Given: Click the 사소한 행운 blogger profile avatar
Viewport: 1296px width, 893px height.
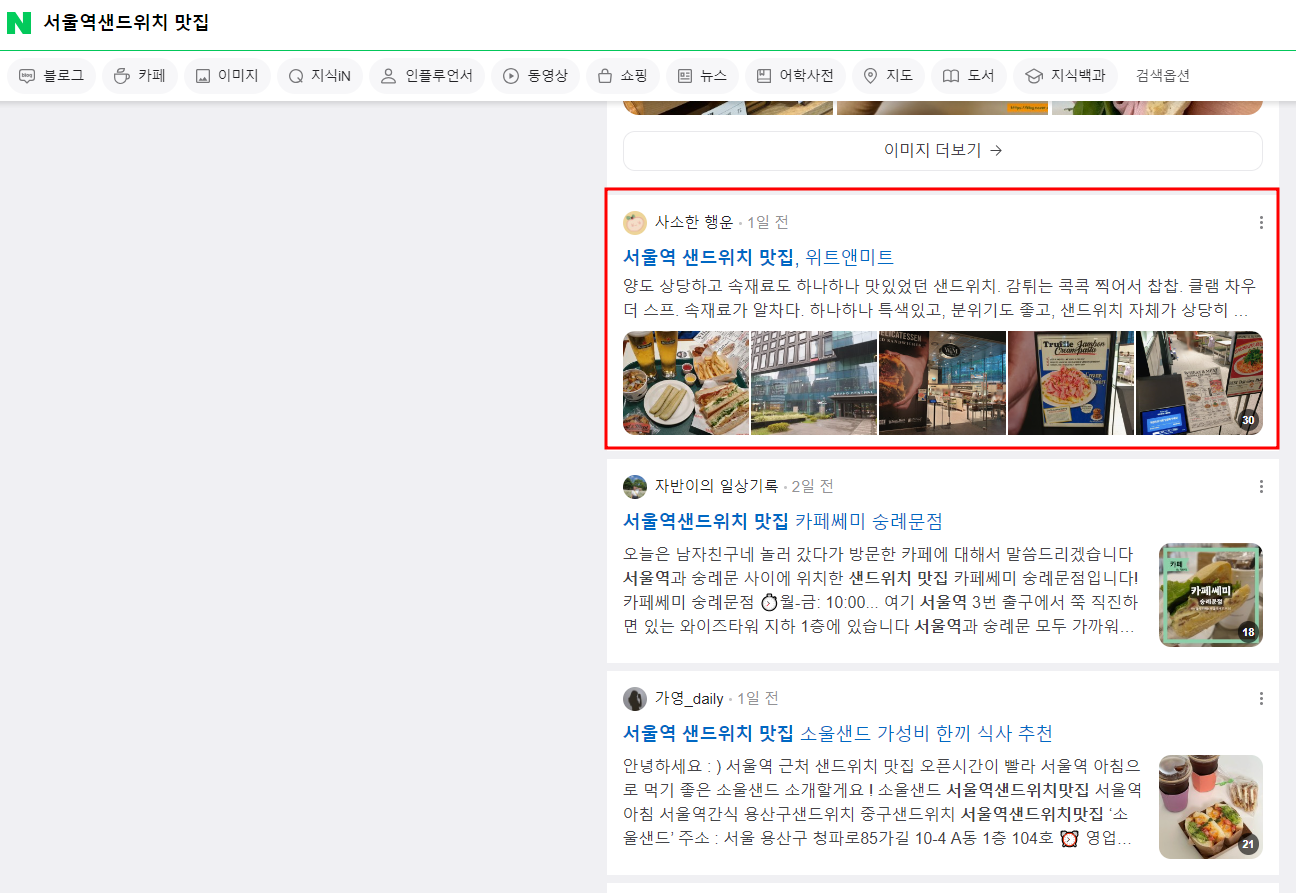Looking at the screenshot, I should tap(635, 222).
